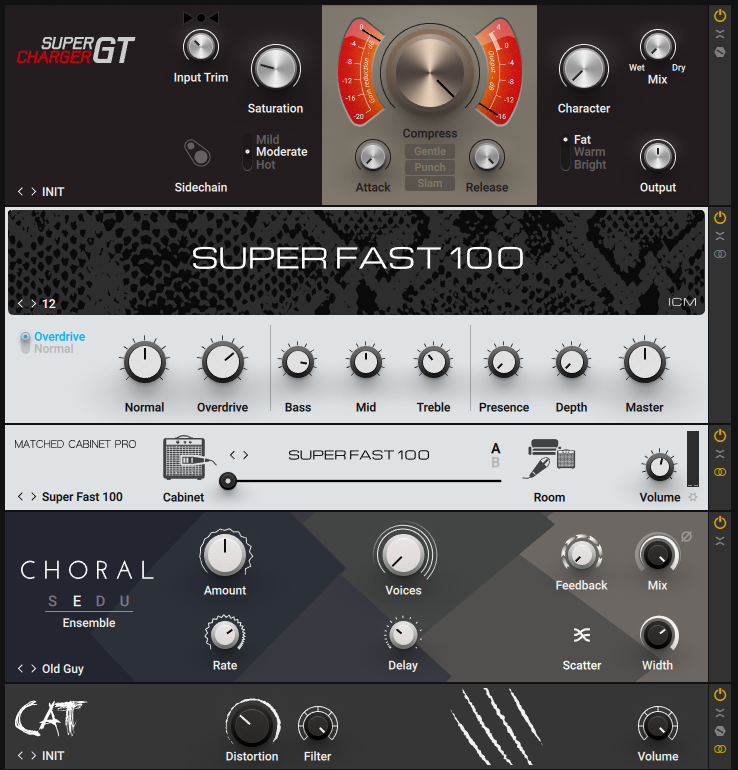
Task: Collapse the Supercharger GT module
Action: (x=720, y=34)
